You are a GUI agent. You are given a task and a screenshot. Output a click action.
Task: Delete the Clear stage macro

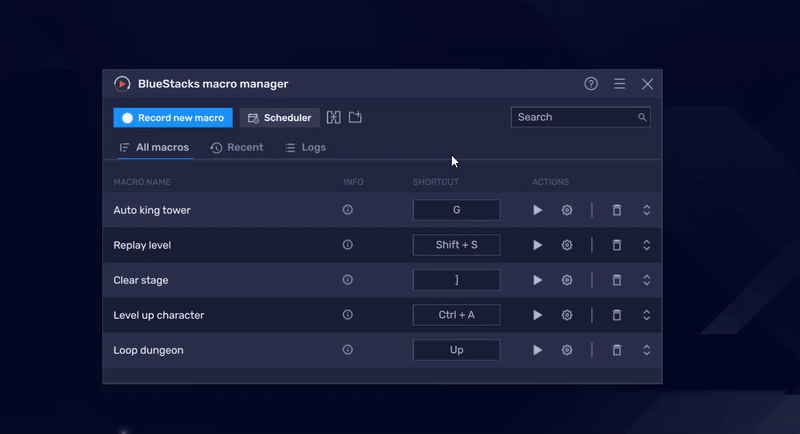(617, 280)
